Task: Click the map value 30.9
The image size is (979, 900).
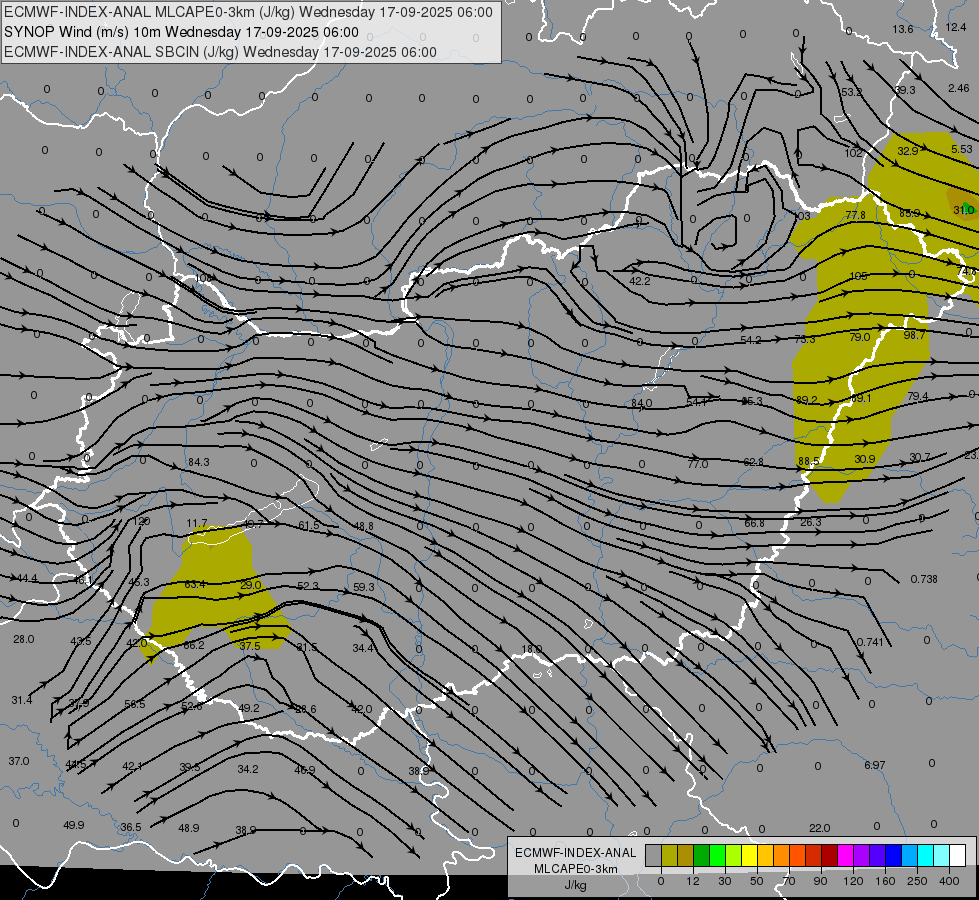Action: tap(865, 459)
